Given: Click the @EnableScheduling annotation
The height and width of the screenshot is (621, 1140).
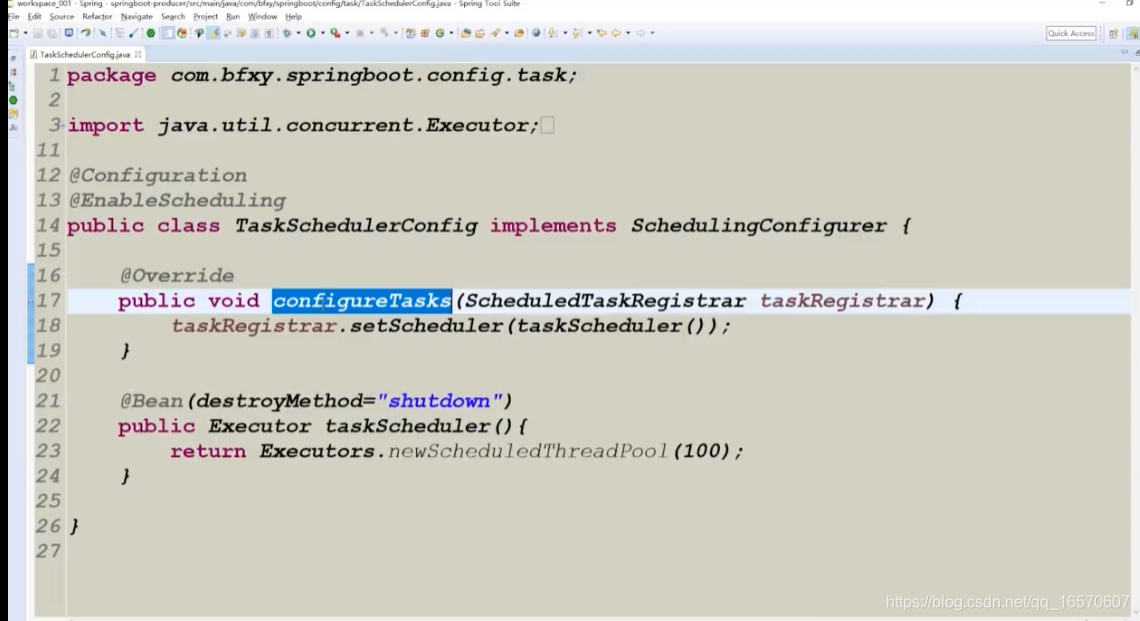Looking at the screenshot, I should [x=177, y=201].
